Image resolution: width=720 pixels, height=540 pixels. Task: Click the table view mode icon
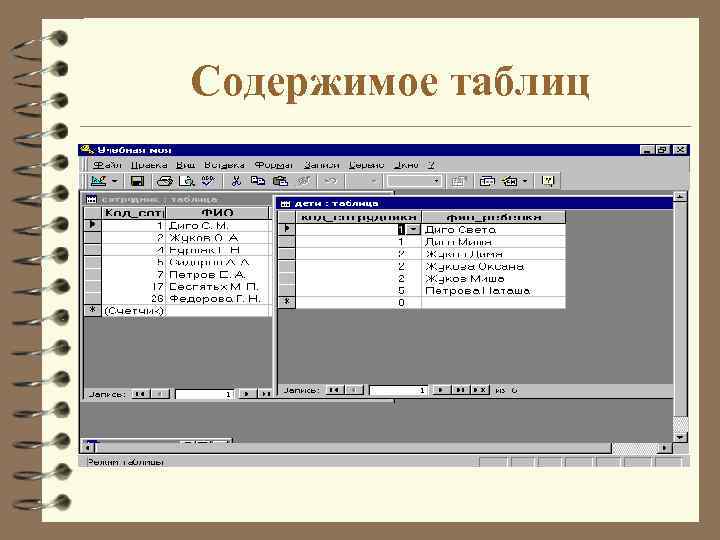coord(98,181)
